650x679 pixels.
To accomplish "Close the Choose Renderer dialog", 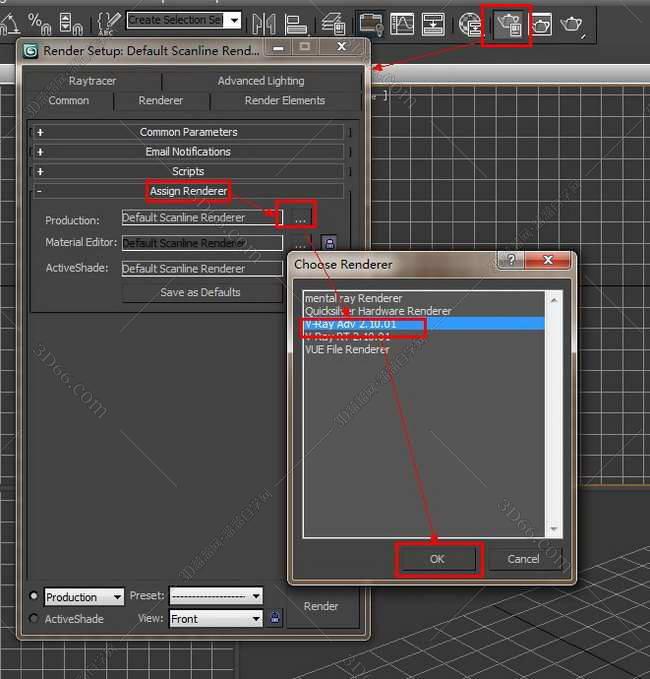I will coord(548,260).
